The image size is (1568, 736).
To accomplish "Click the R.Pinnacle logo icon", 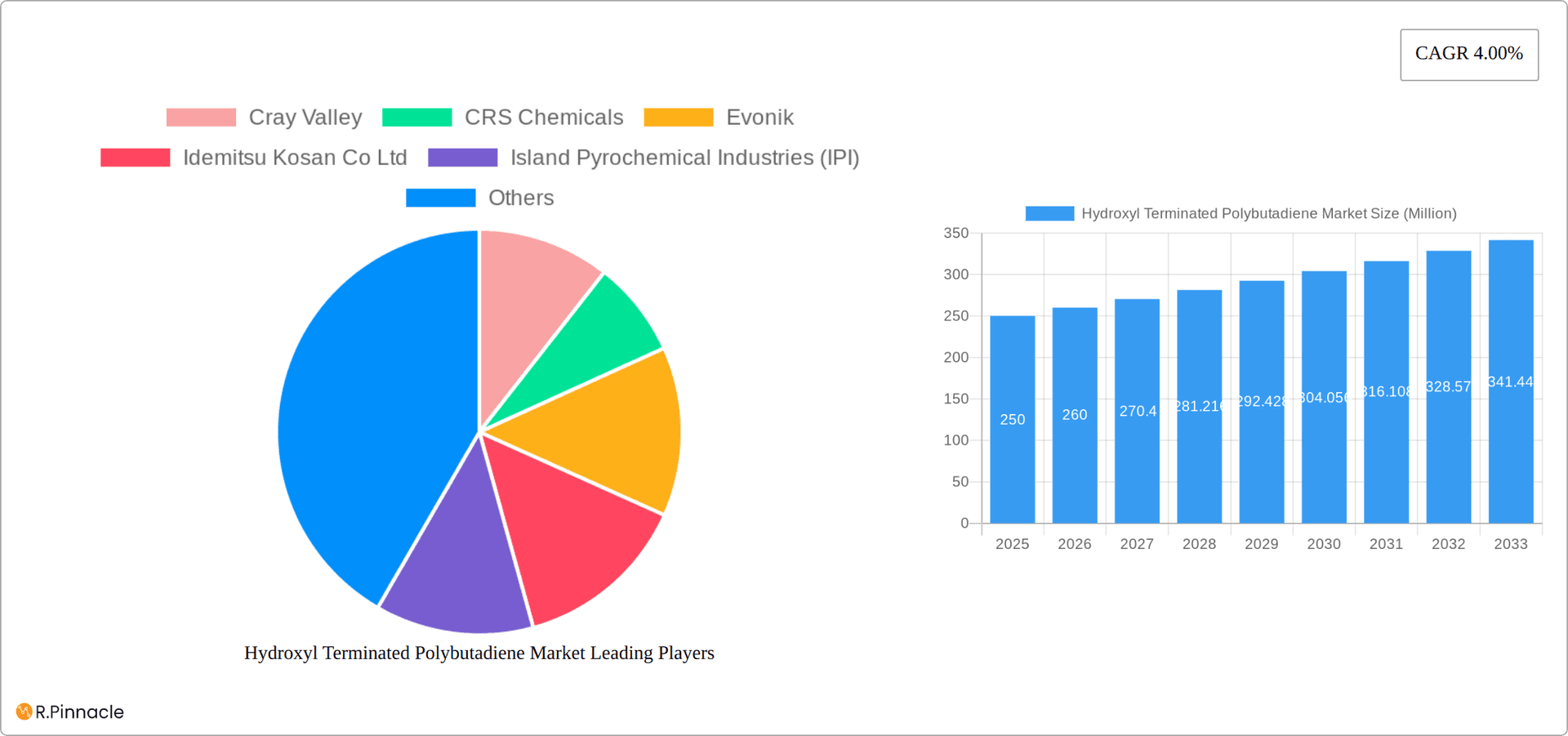I will tap(24, 711).
